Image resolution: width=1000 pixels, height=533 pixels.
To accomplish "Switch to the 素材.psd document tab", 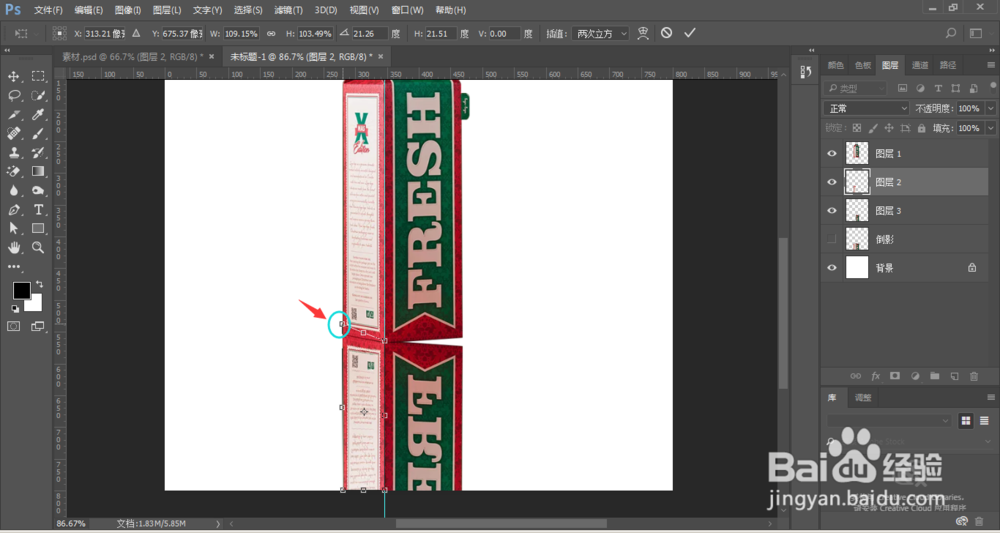I will (x=133, y=57).
